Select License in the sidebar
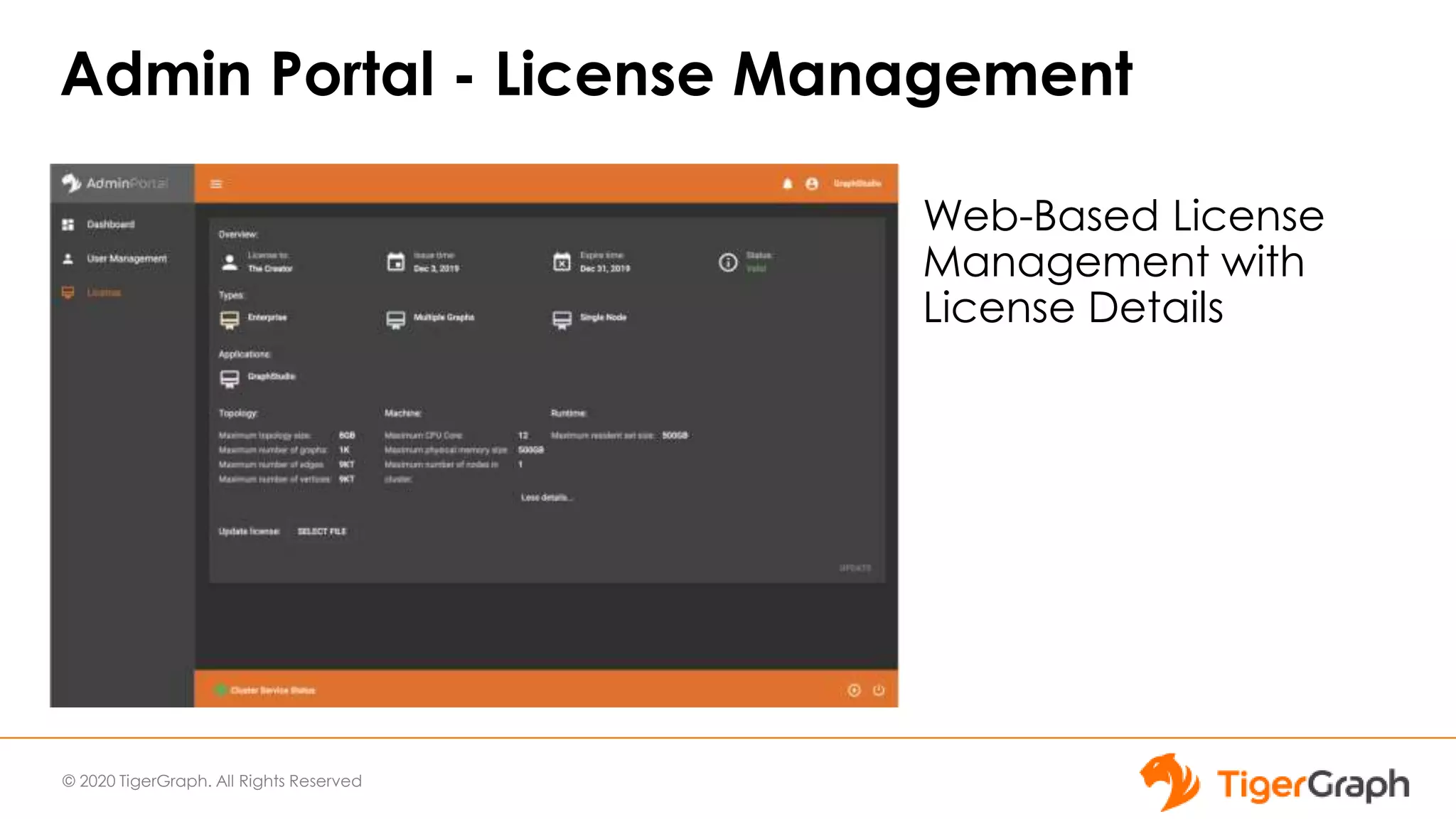 104,292
